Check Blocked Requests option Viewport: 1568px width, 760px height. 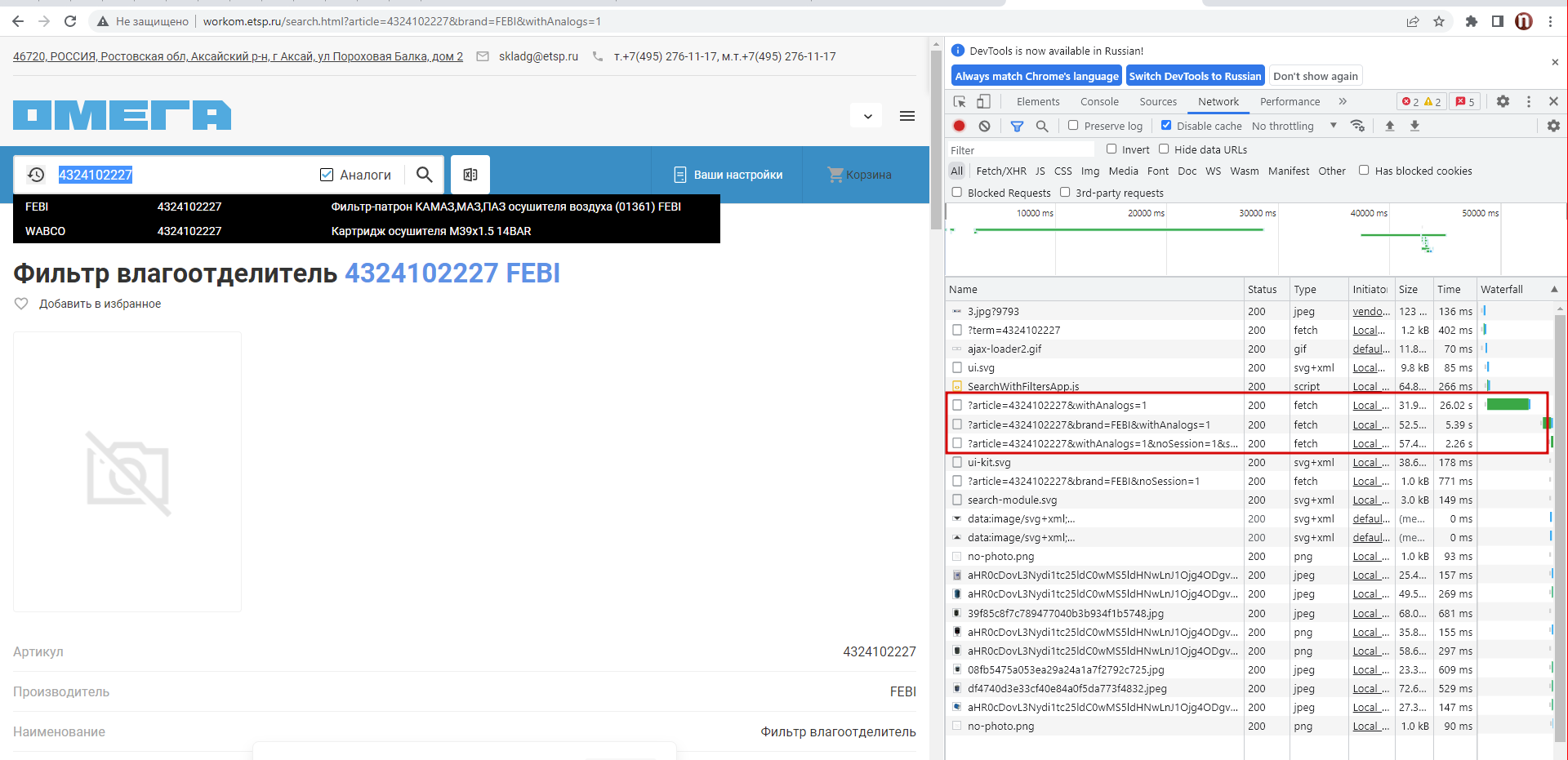point(957,192)
